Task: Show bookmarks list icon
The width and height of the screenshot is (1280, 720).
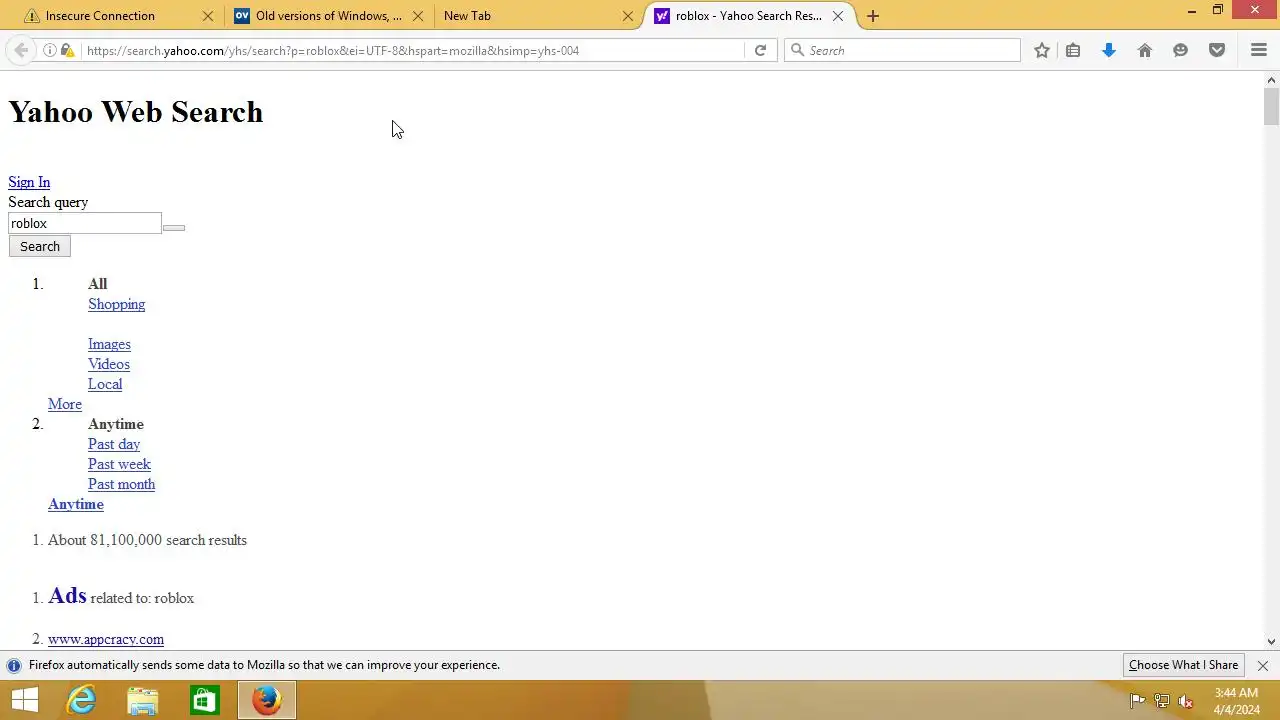Action: 1073,50
